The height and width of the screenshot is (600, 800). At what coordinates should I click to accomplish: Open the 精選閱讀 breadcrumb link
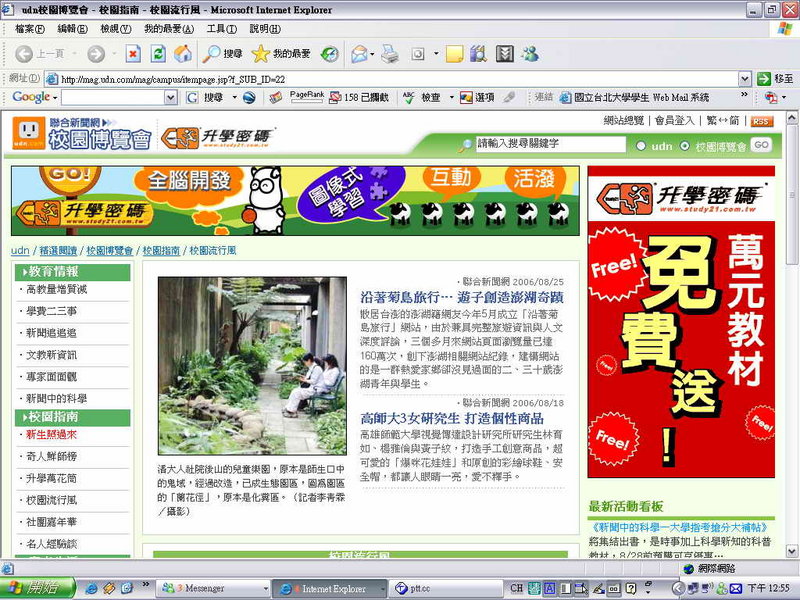pyautogui.click(x=58, y=251)
